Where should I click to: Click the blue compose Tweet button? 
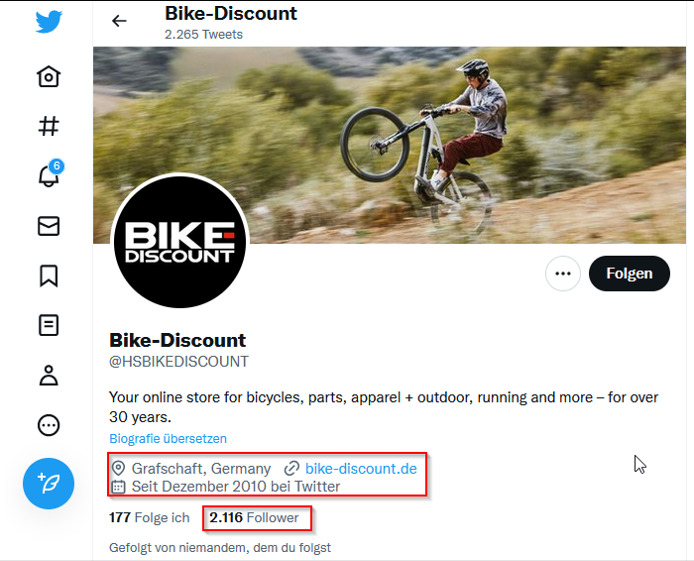[x=48, y=484]
